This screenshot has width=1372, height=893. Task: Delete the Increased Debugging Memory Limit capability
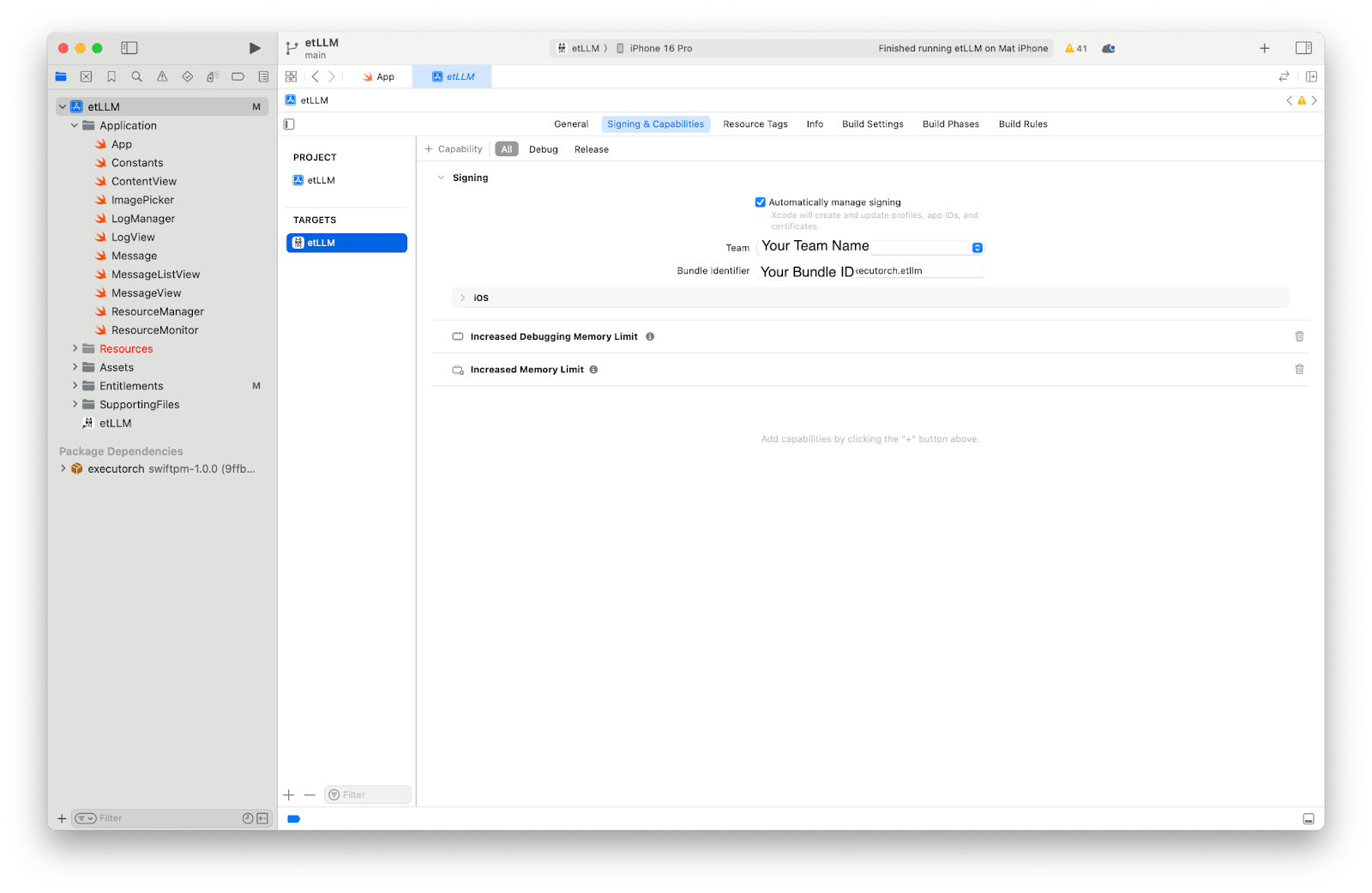(x=1299, y=336)
